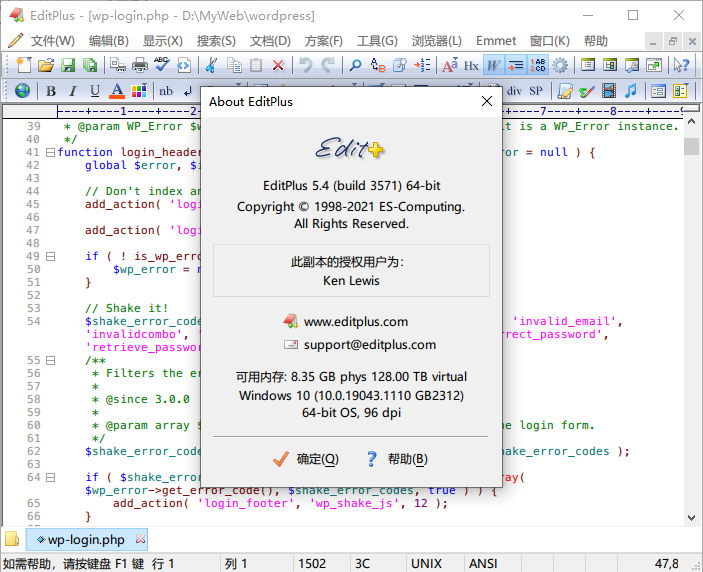Click folder icon left of document tabs
This screenshot has width=703, height=572.
click(x=12, y=539)
